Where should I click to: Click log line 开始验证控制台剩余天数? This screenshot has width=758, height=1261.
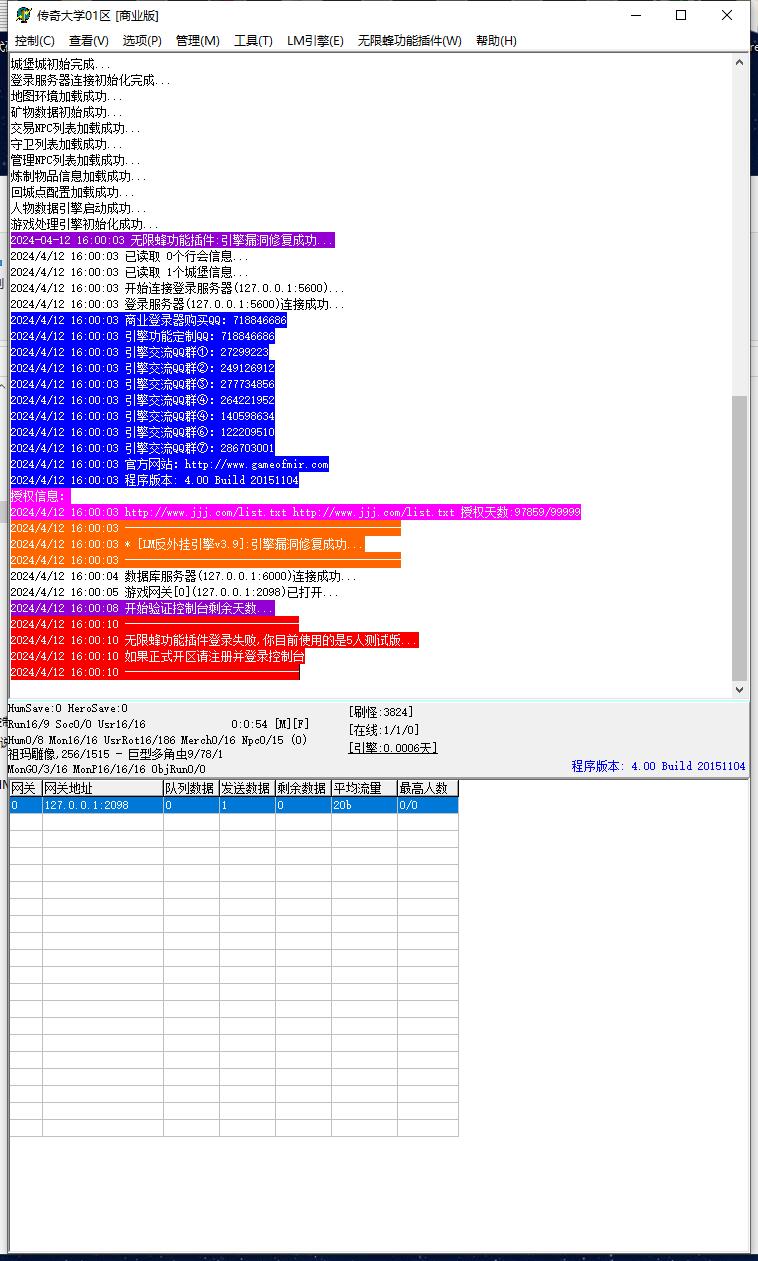[x=141, y=608]
